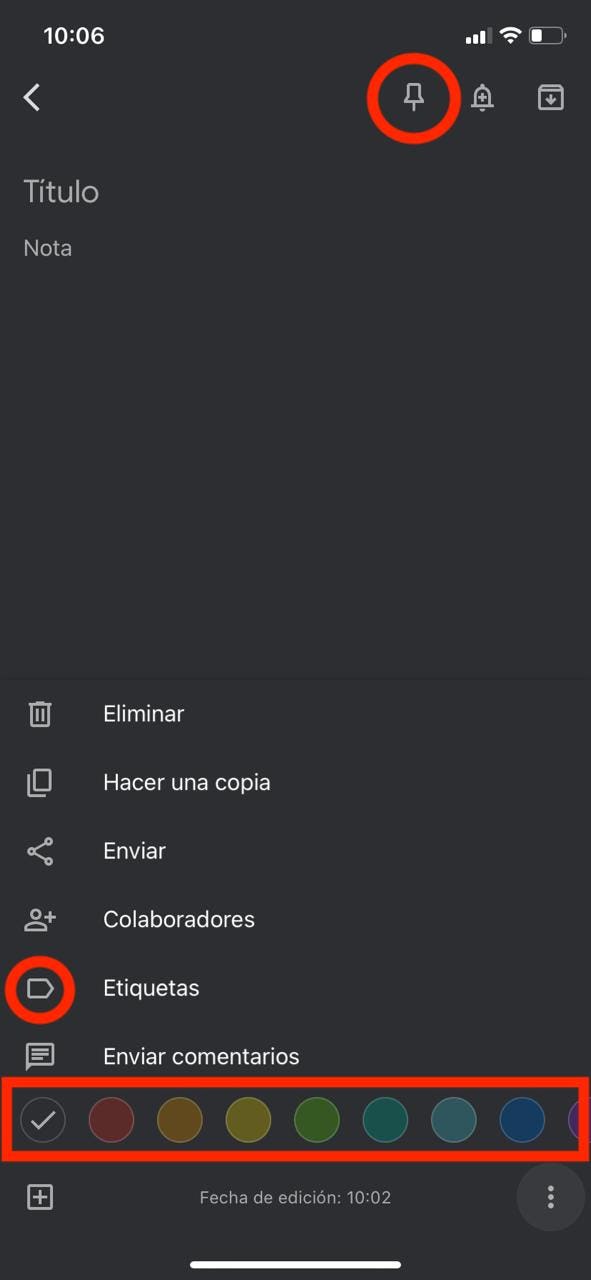The width and height of the screenshot is (591, 1280).
Task: Select Eliminar from the menu
Action: [x=143, y=713]
